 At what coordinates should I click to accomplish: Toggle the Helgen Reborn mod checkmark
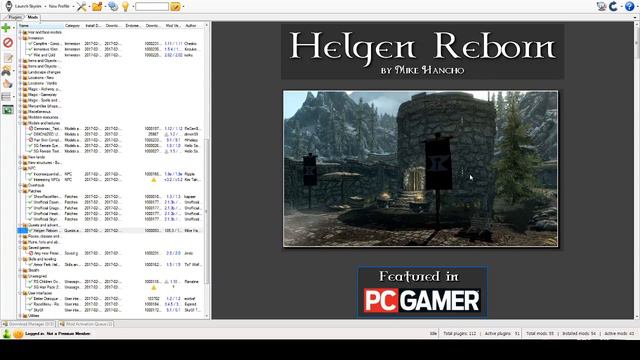point(30,231)
